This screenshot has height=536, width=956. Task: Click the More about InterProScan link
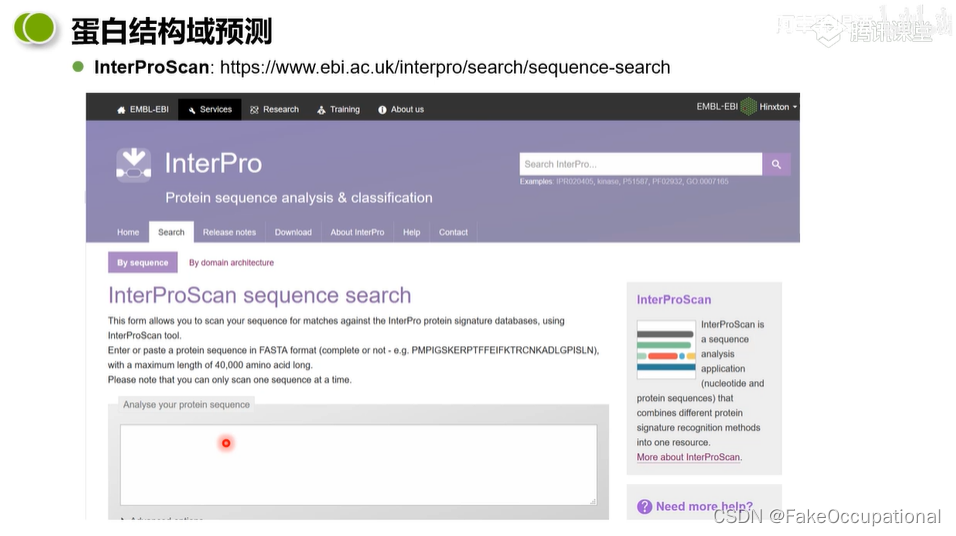(689, 457)
